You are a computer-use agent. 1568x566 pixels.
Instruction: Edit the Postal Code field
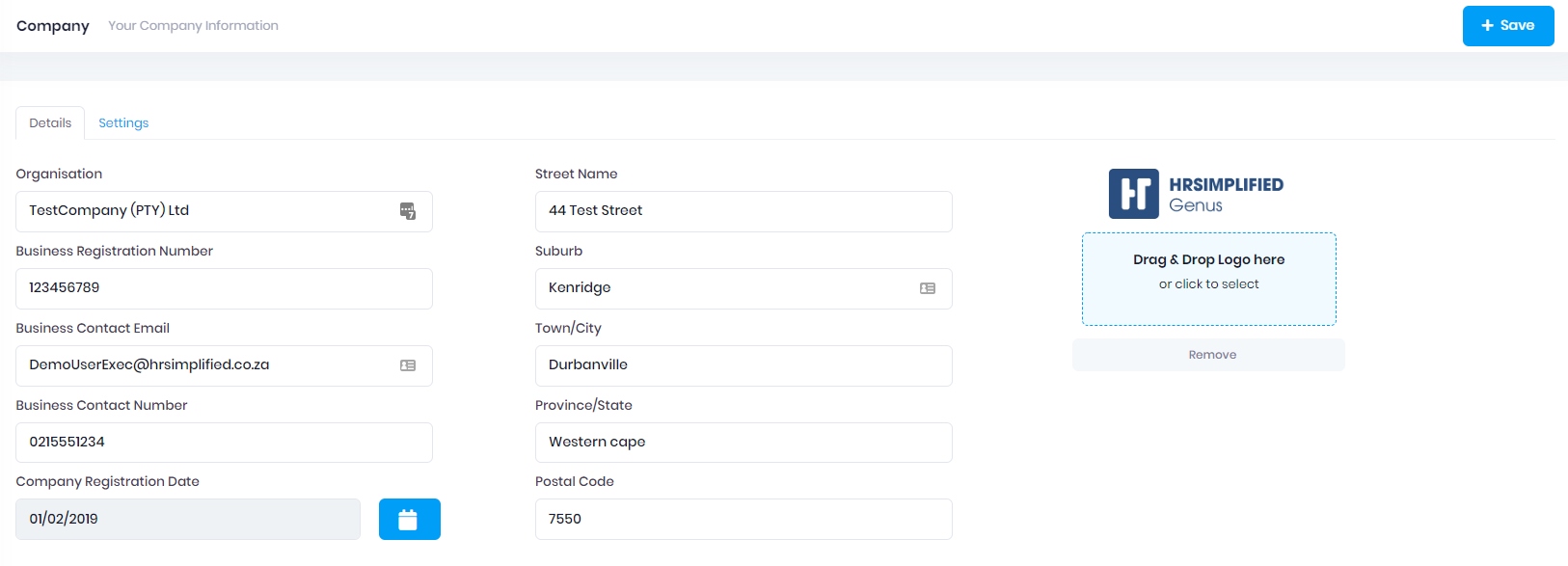pos(743,519)
